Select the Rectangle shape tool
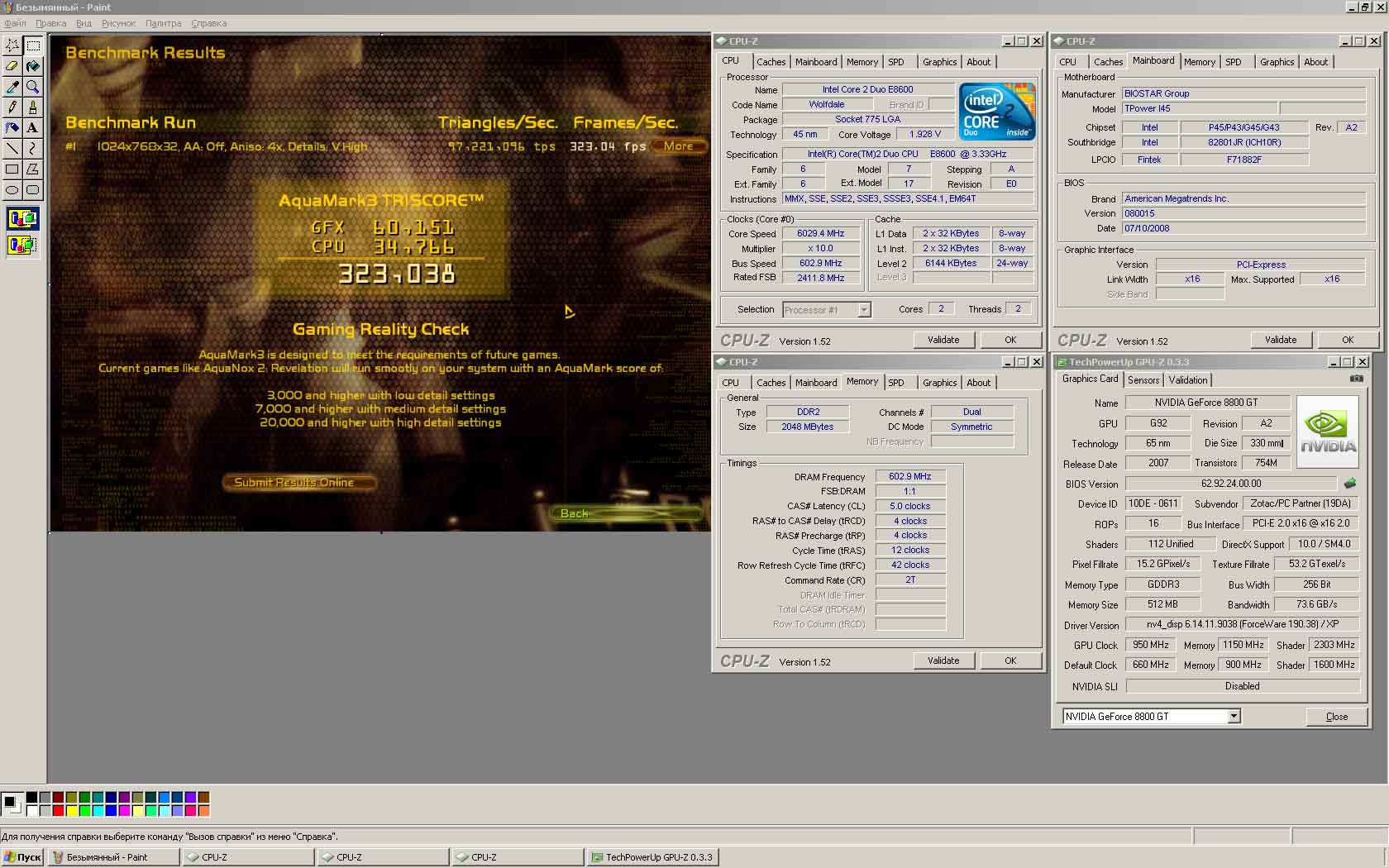The width and height of the screenshot is (1389, 868). click(x=12, y=169)
